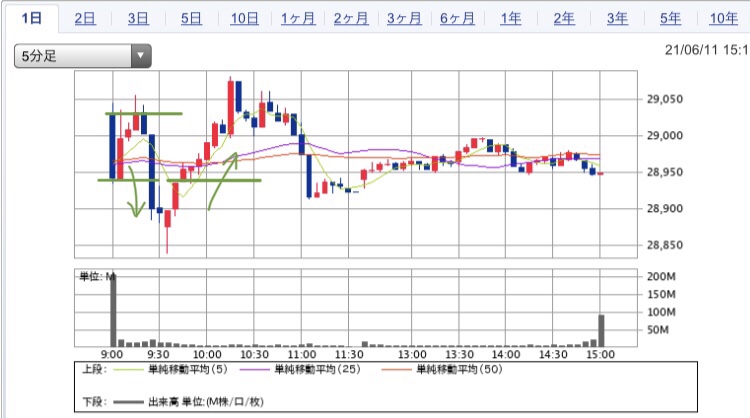Click the 200M volume axis label
The image size is (750, 418).
click(661, 276)
